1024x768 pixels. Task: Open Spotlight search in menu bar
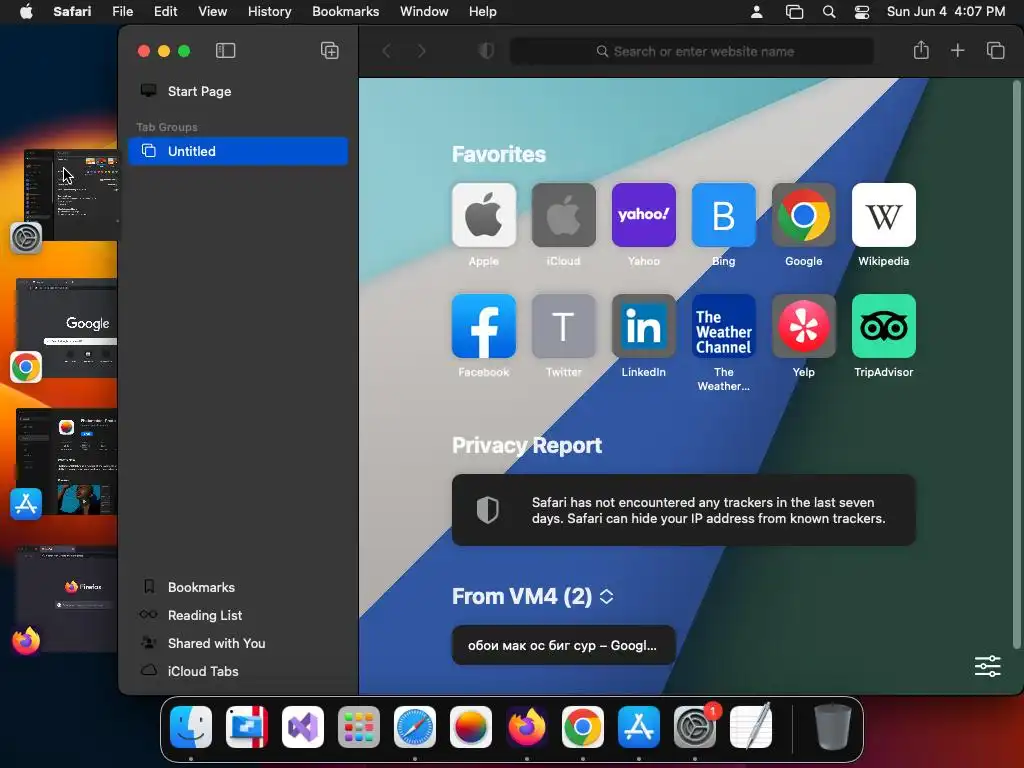829,12
